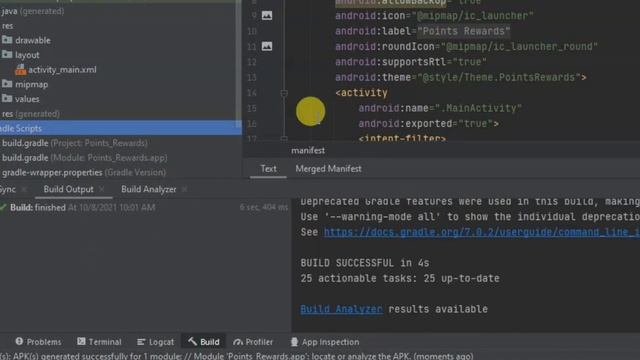Open build.gradle for Project Points_Rewards
This screenshot has height=360, width=640.
75,143
